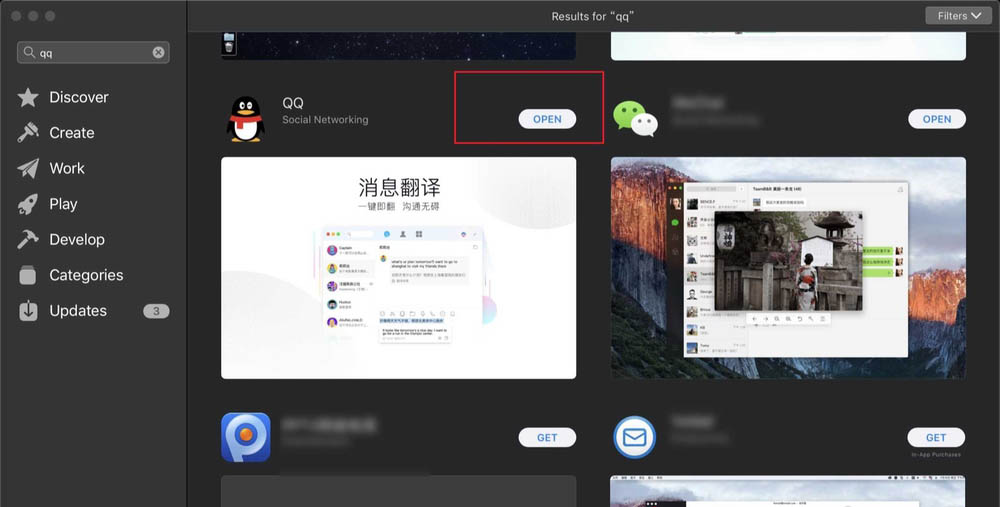Click GET for the mail app
The width and height of the screenshot is (1000, 507).
(936, 437)
